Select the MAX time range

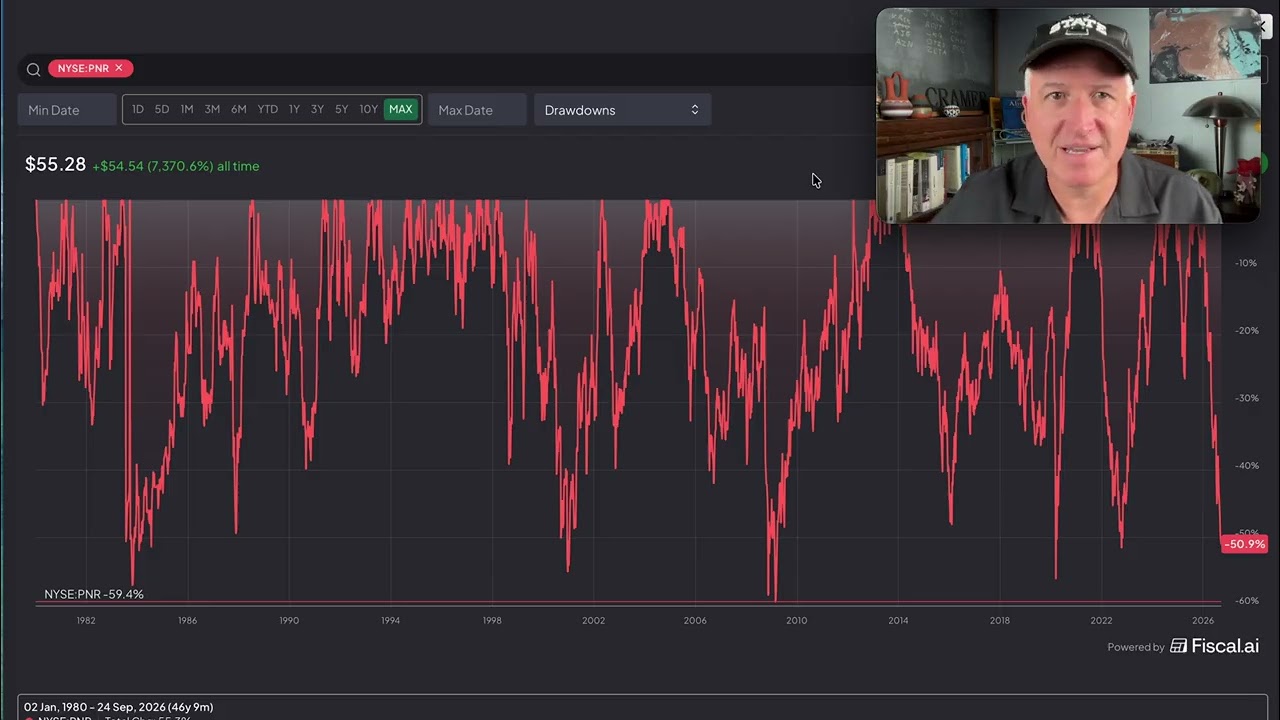(401, 109)
